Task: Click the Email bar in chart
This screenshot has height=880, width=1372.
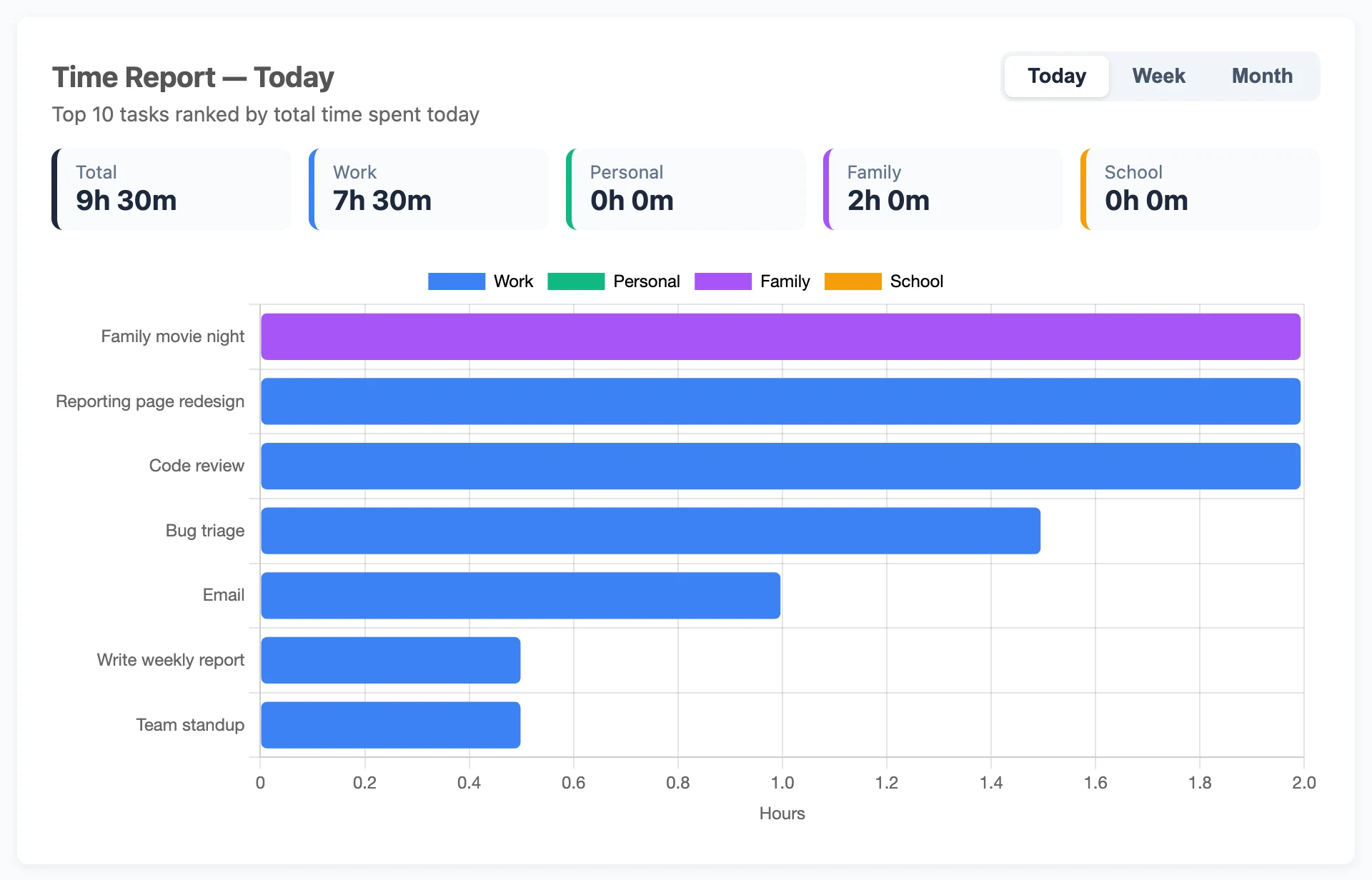Action: pyautogui.click(x=520, y=595)
